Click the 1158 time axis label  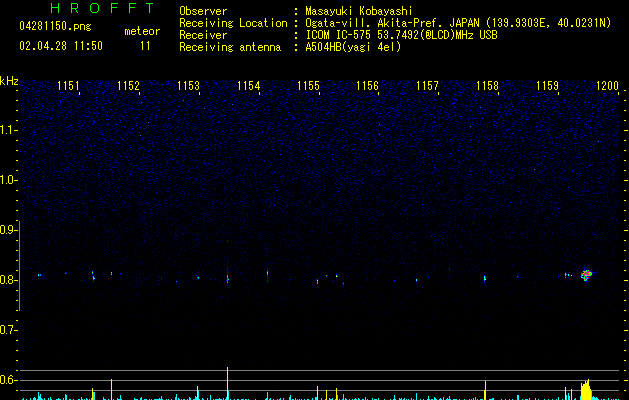487,85
